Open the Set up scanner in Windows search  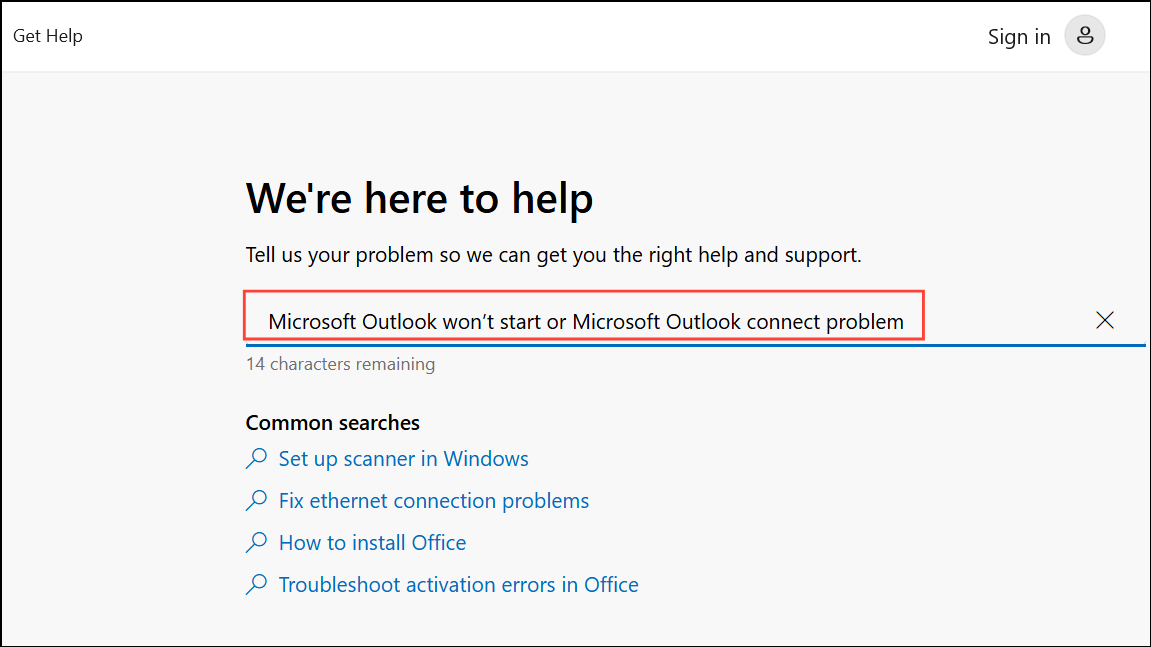click(x=404, y=458)
